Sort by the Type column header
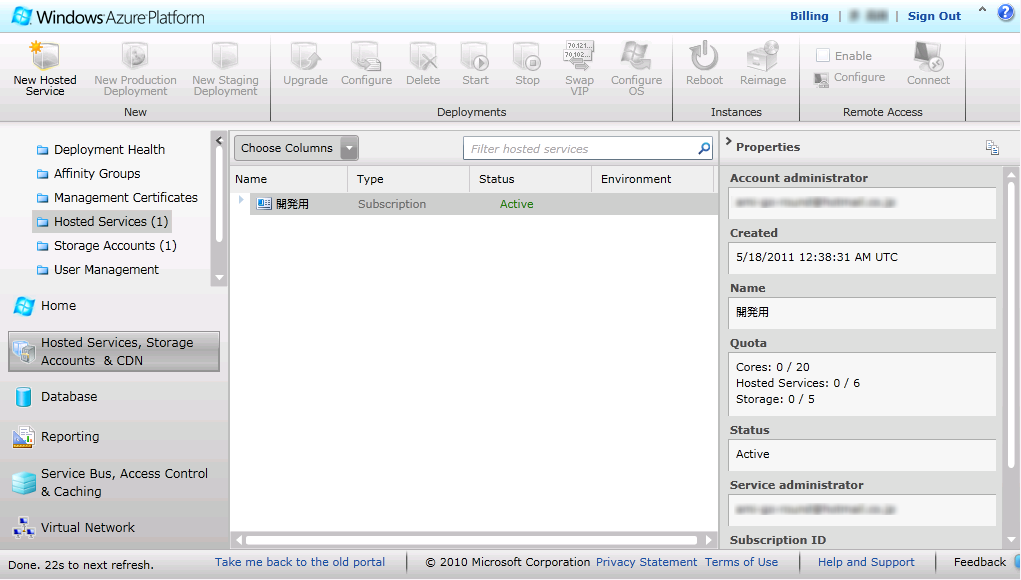Screen dimensions: 1021x580 (409, 179)
